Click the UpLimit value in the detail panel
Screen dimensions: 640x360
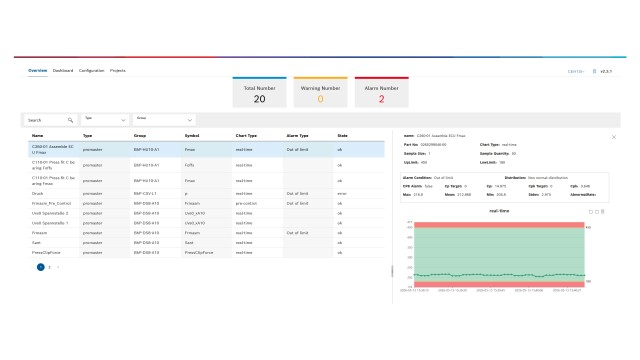click(424, 162)
